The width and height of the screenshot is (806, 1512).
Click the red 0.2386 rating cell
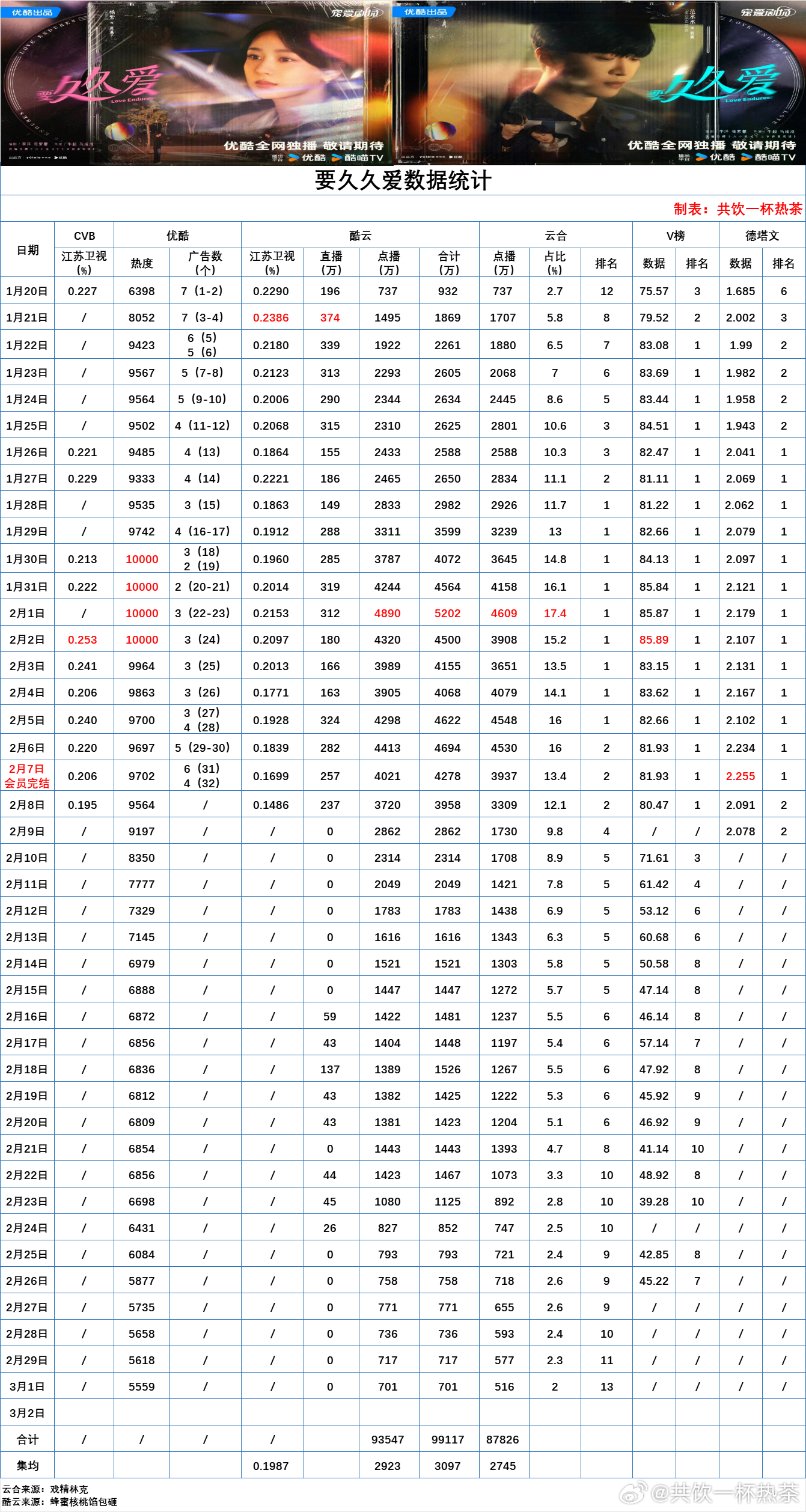click(x=270, y=317)
